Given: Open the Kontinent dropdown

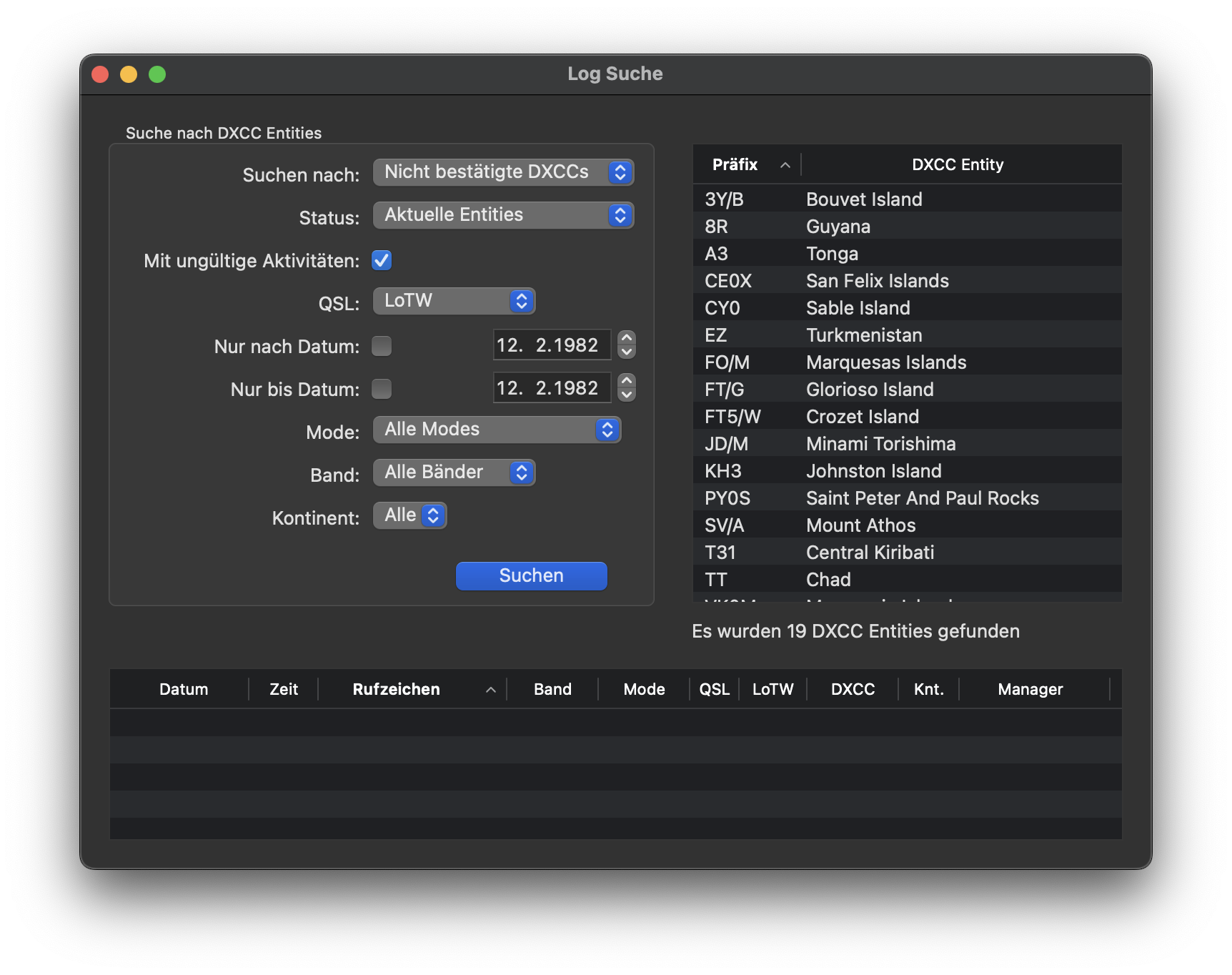Looking at the screenshot, I should tap(410, 515).
